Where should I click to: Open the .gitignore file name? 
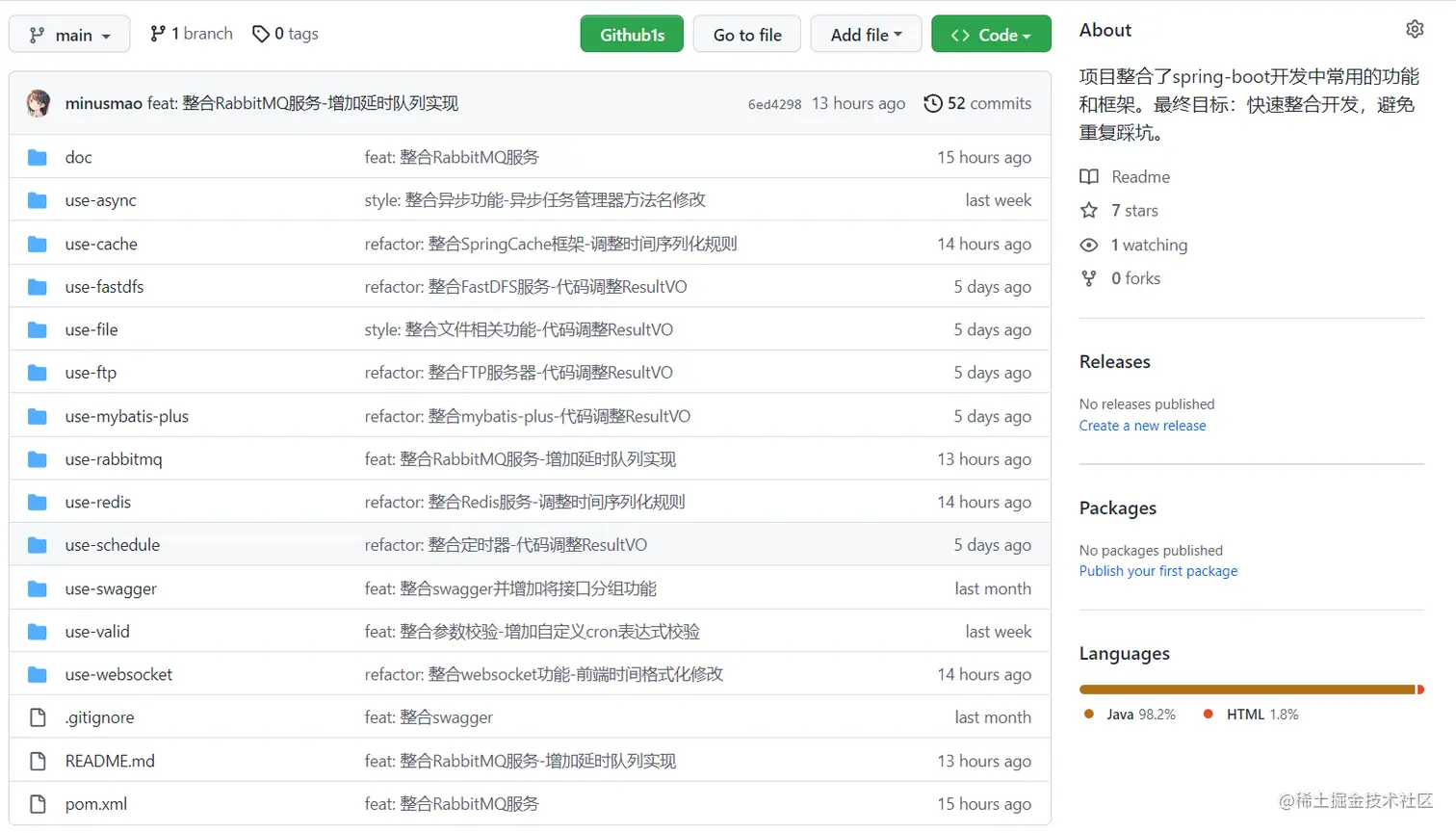(100, 717)
